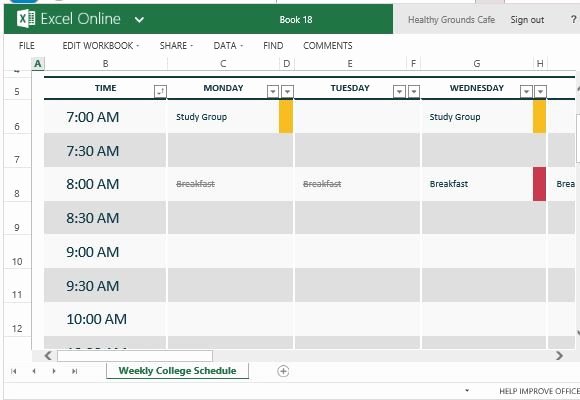Select Monday's Study Group cell

[x=223, y=117]
